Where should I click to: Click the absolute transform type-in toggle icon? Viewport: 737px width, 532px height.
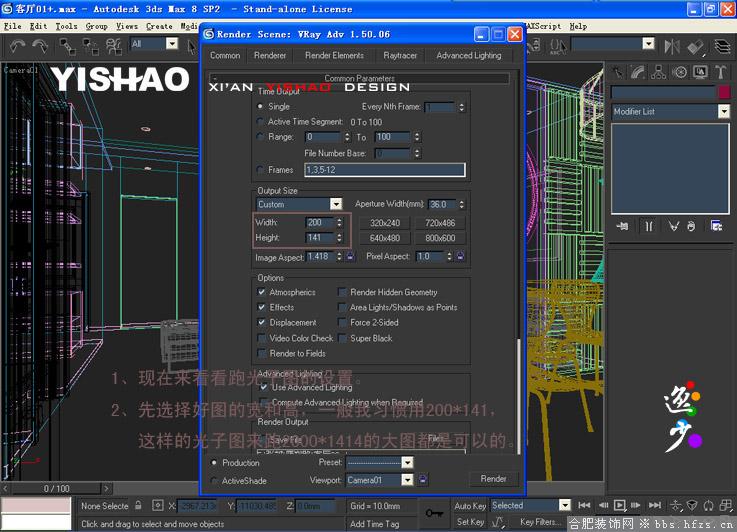point(157,506)
